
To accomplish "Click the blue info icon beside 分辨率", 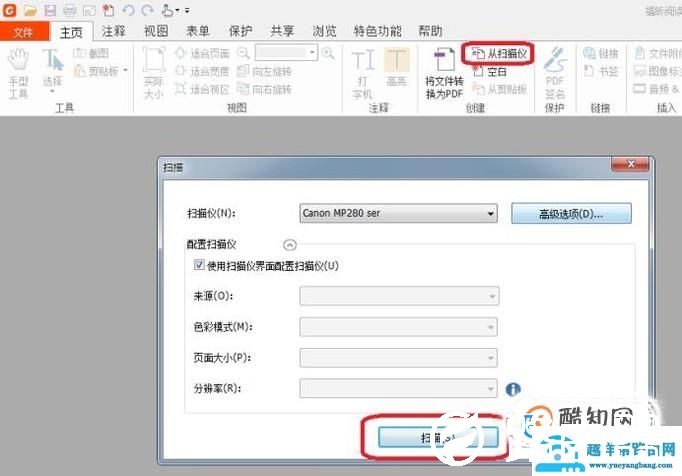I will click(x=513, y=389).
